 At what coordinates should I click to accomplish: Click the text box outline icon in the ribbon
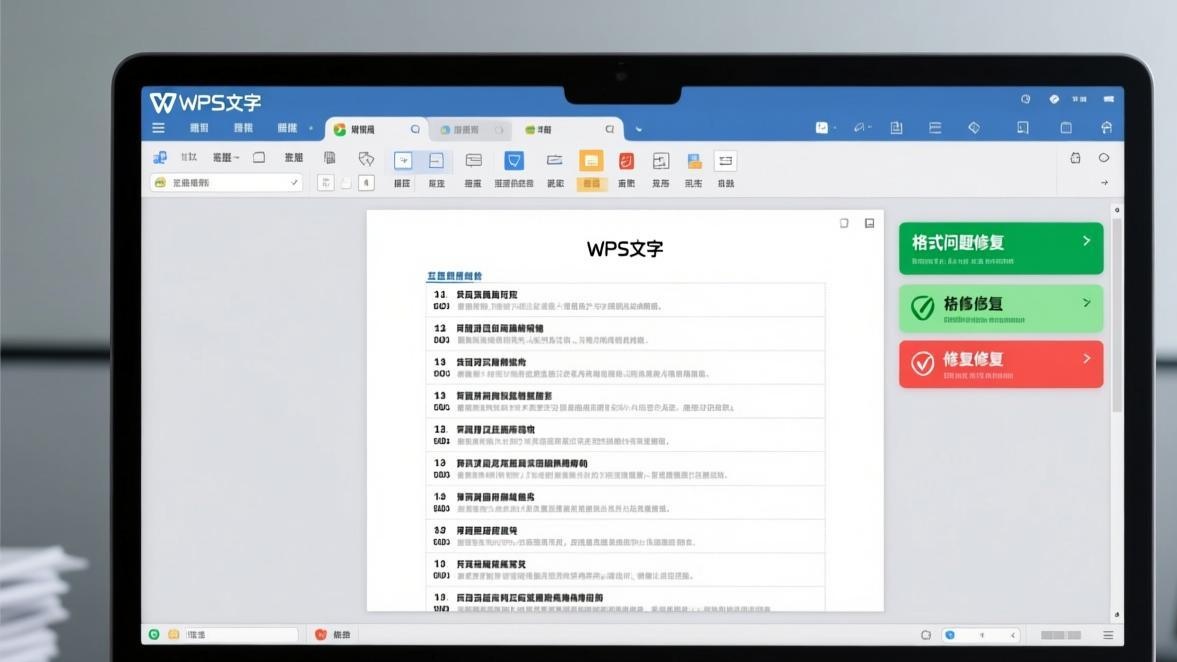474,160
